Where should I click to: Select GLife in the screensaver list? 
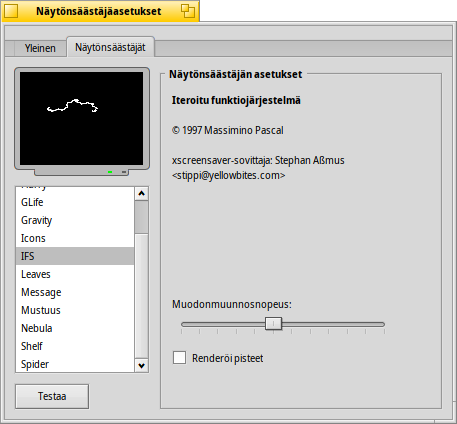coord(75,202)
